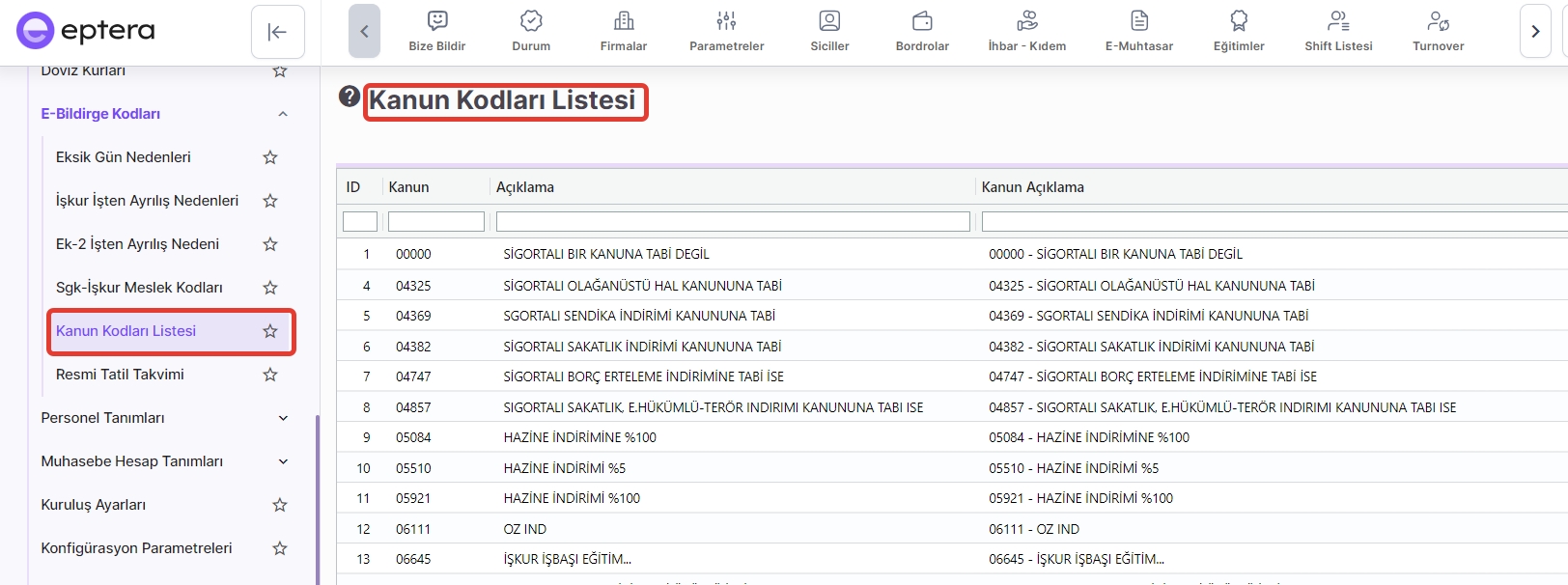Open the Bize Bildir feedback icon
The image size is (1568, 585).
point(437,21)
